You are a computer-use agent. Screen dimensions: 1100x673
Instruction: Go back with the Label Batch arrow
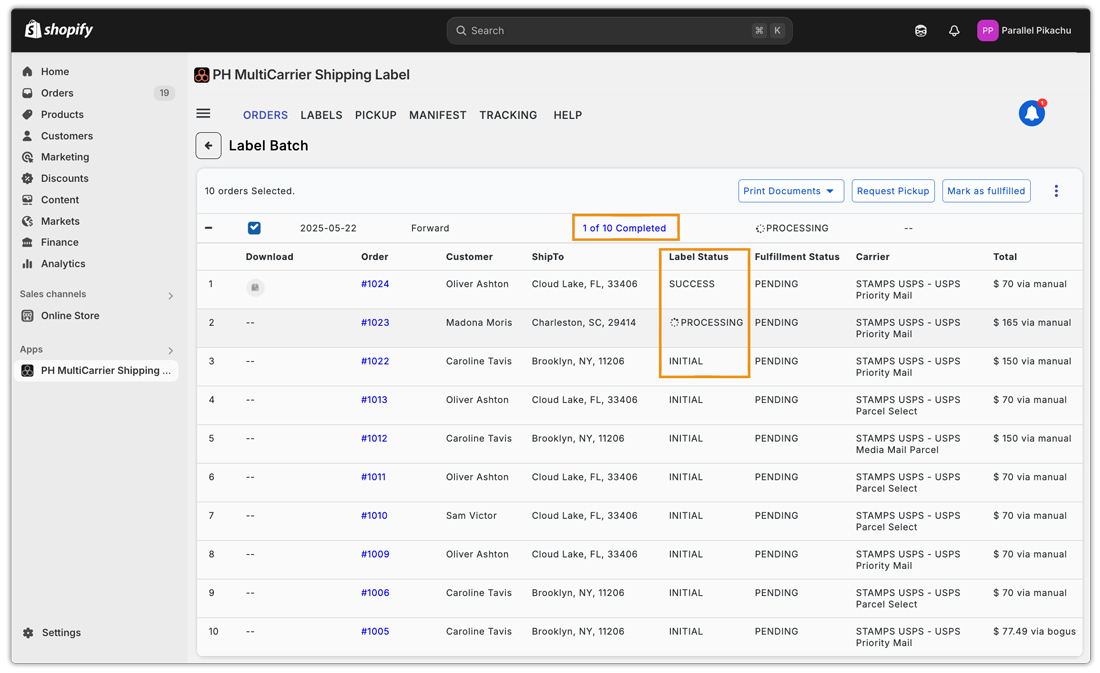point(208,145)
